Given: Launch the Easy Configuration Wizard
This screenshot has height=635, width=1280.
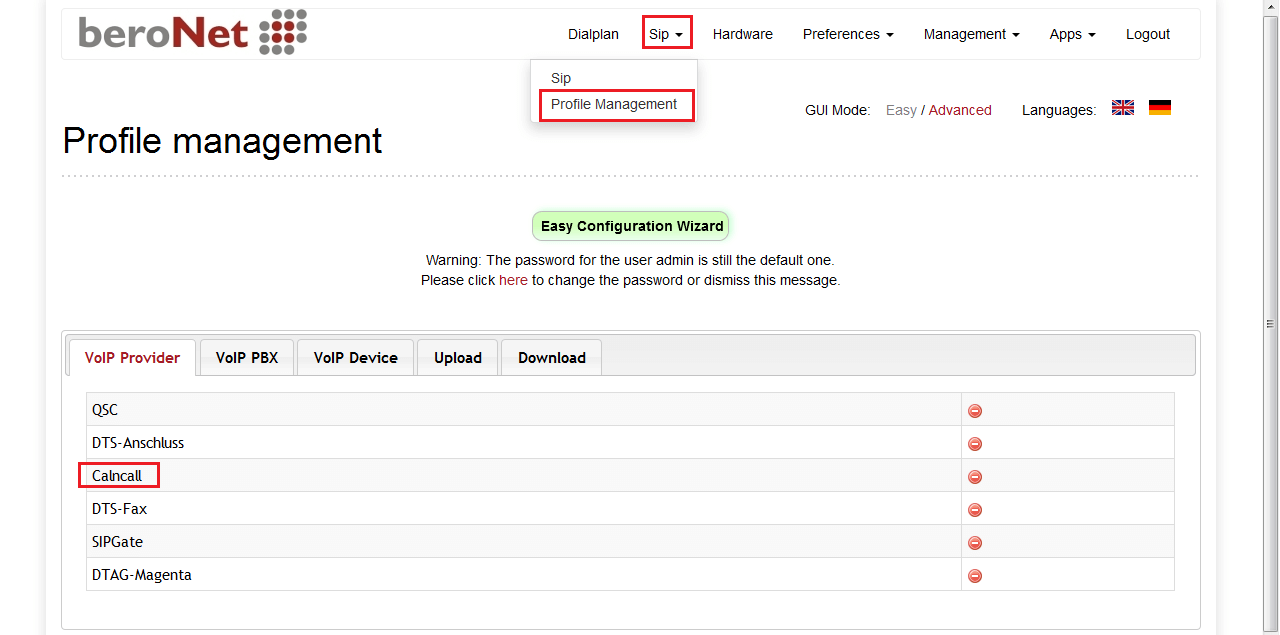Looking at the screenshot, I should pos(632,226).
